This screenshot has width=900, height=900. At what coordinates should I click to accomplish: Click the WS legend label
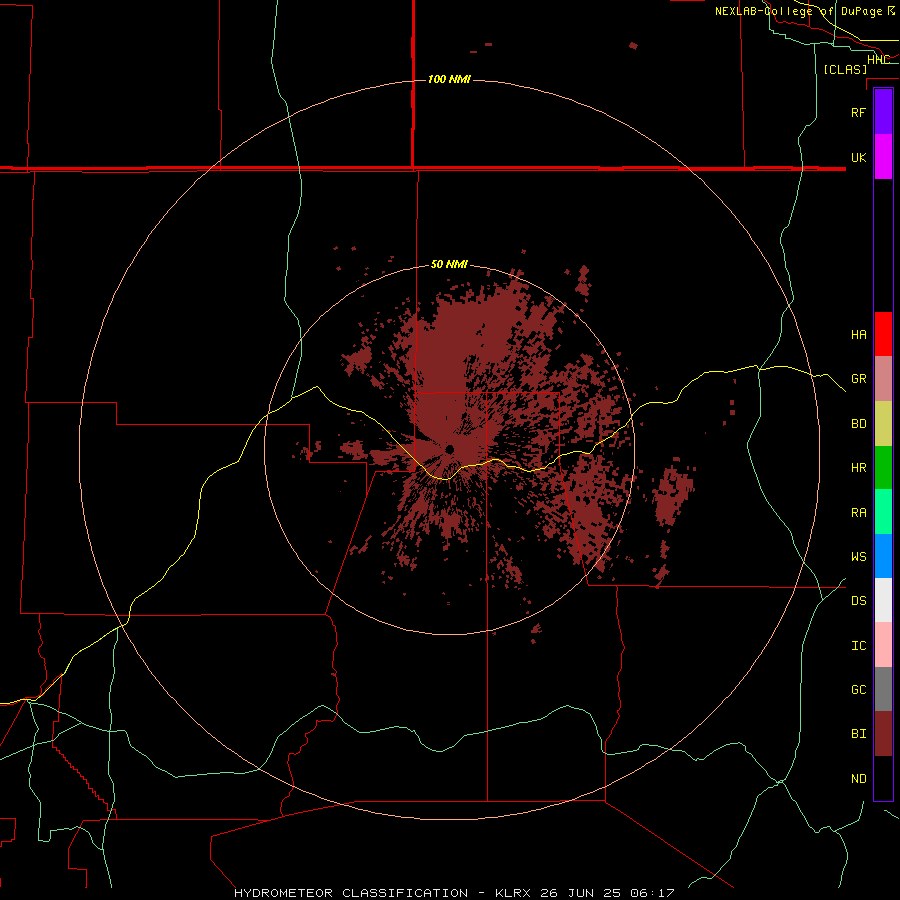point(858,557)
